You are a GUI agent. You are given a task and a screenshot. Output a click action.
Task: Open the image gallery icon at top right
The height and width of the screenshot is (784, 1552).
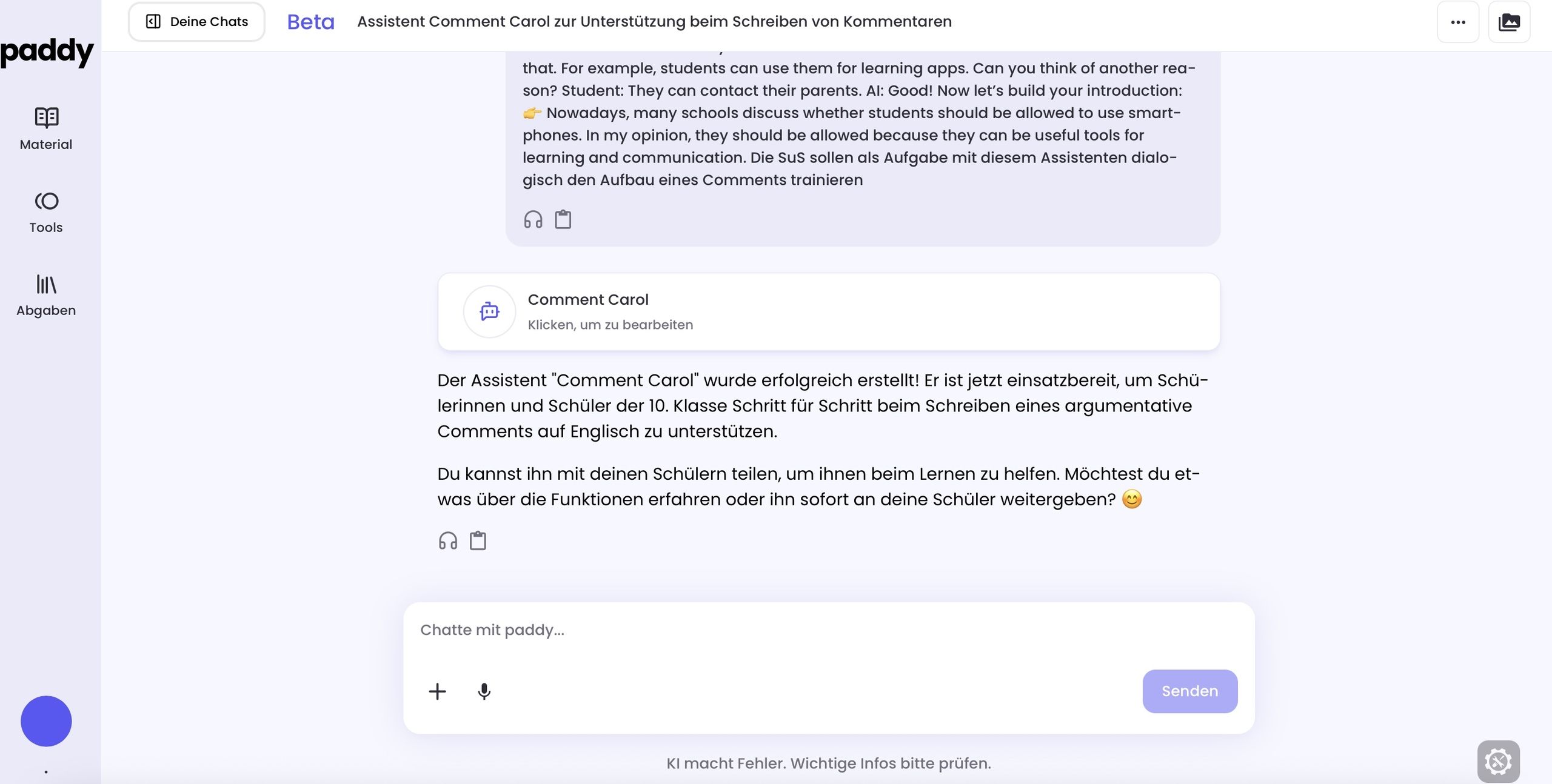tap(1509, 22)
